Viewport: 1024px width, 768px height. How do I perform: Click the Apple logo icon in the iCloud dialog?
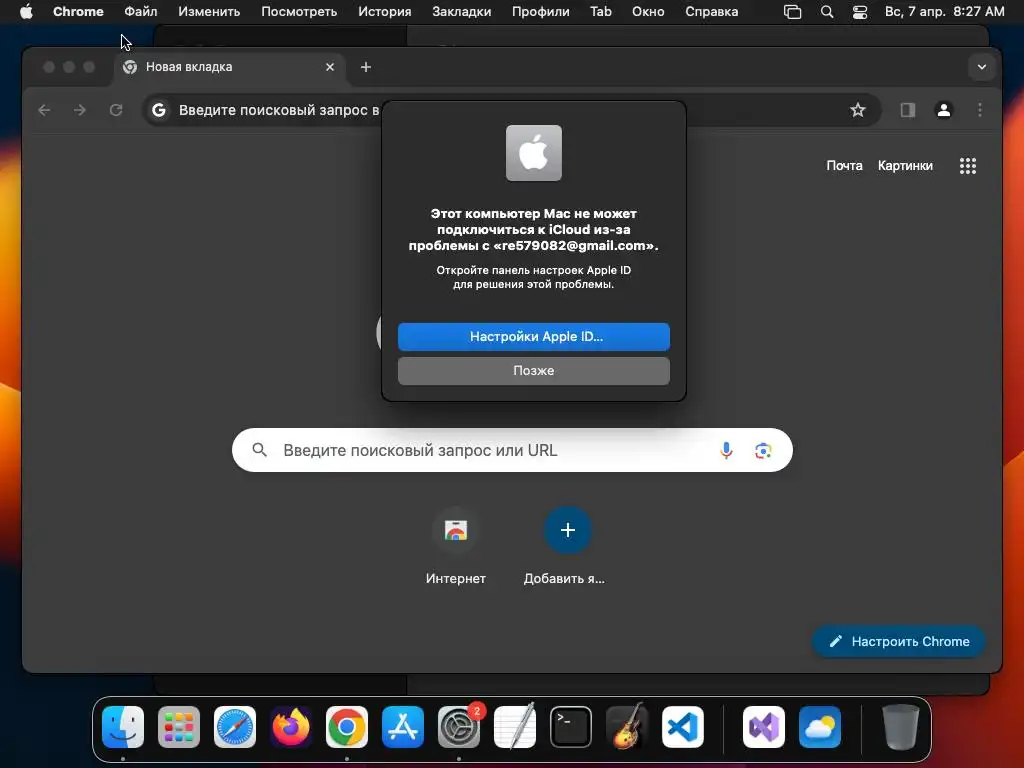click(534, 153)
